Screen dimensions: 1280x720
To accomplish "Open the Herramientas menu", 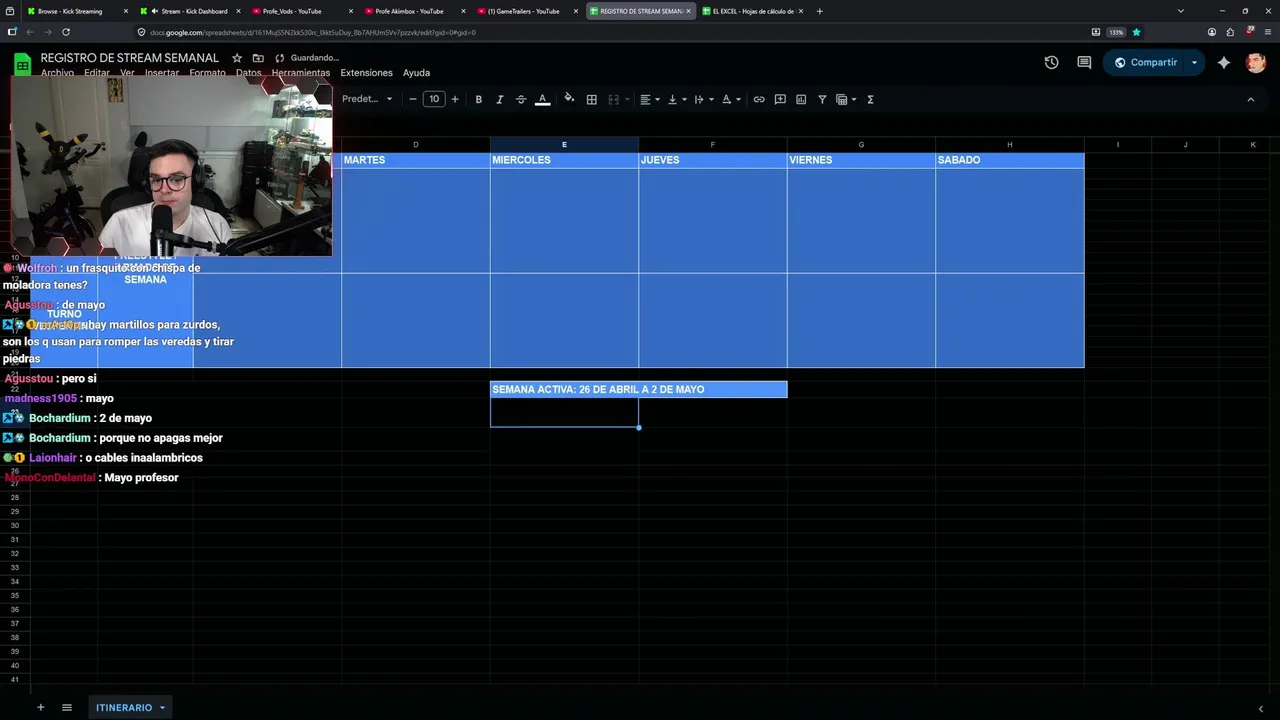I will [x=301, y=73].
